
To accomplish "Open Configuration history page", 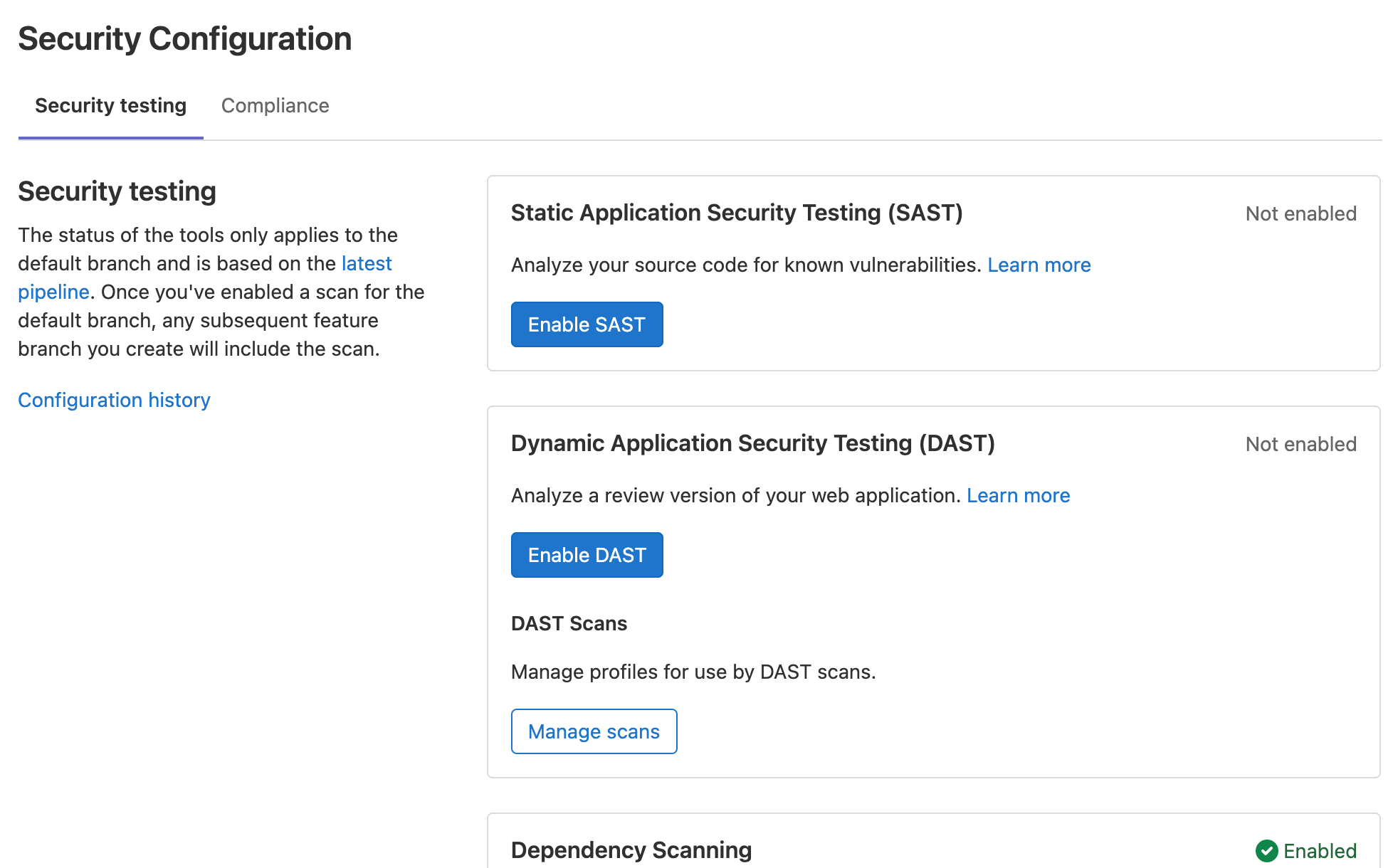I will coord(114,399).
